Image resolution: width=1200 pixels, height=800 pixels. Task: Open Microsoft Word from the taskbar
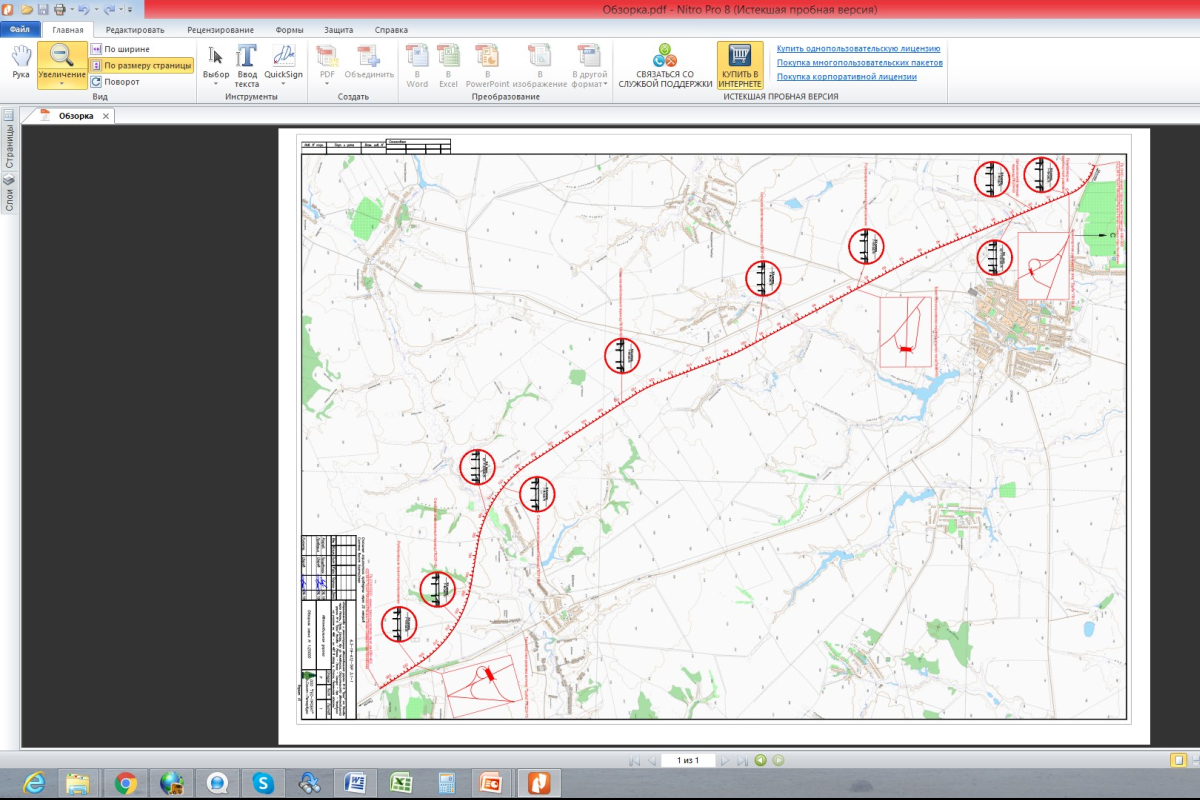point(357,782)
